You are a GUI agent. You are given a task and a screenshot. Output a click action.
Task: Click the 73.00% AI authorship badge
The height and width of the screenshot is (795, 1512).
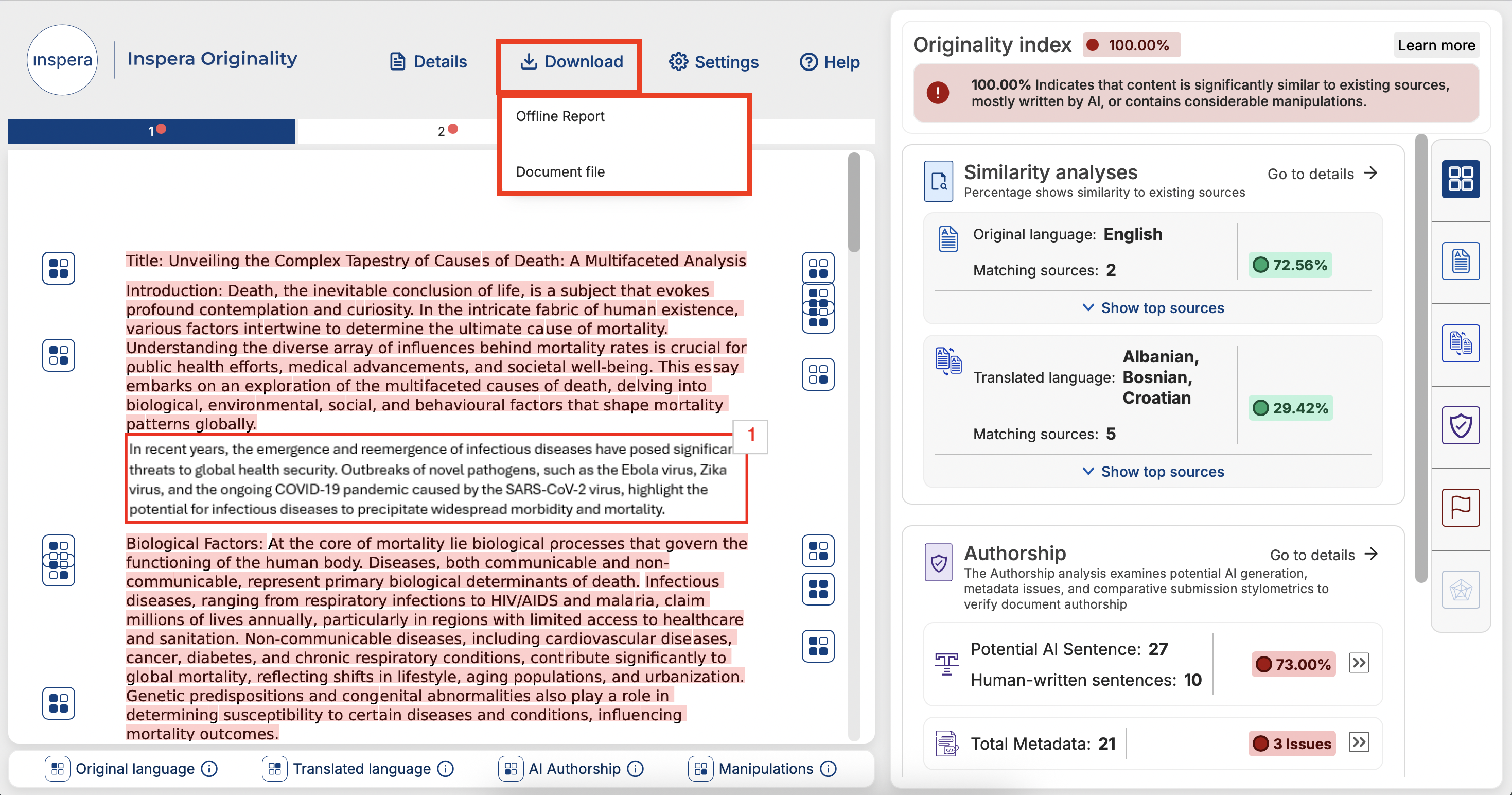[1294, 665]
